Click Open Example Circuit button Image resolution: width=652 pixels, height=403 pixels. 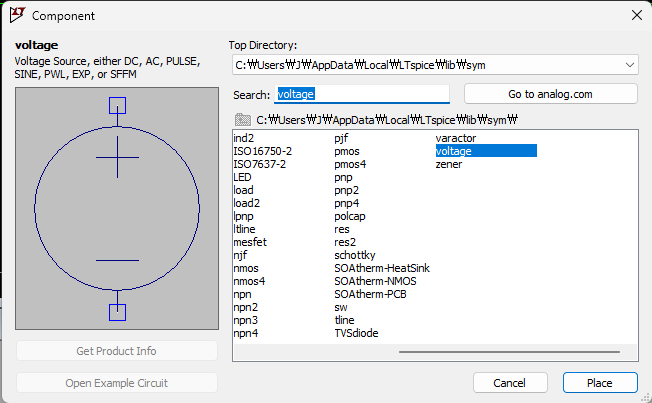click(x=117, y=383)
